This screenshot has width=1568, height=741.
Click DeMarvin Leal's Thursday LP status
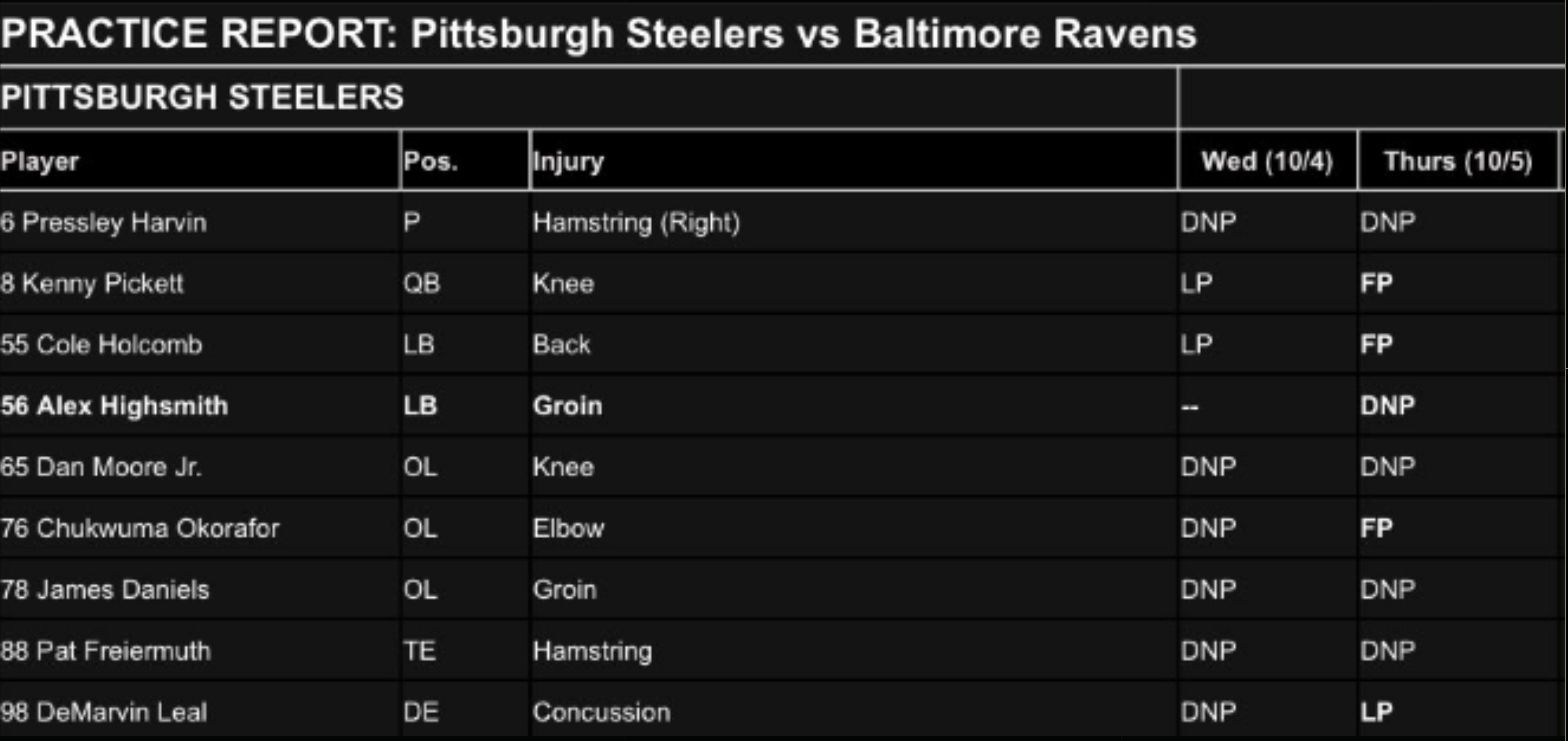click(x=1376, y=712)
